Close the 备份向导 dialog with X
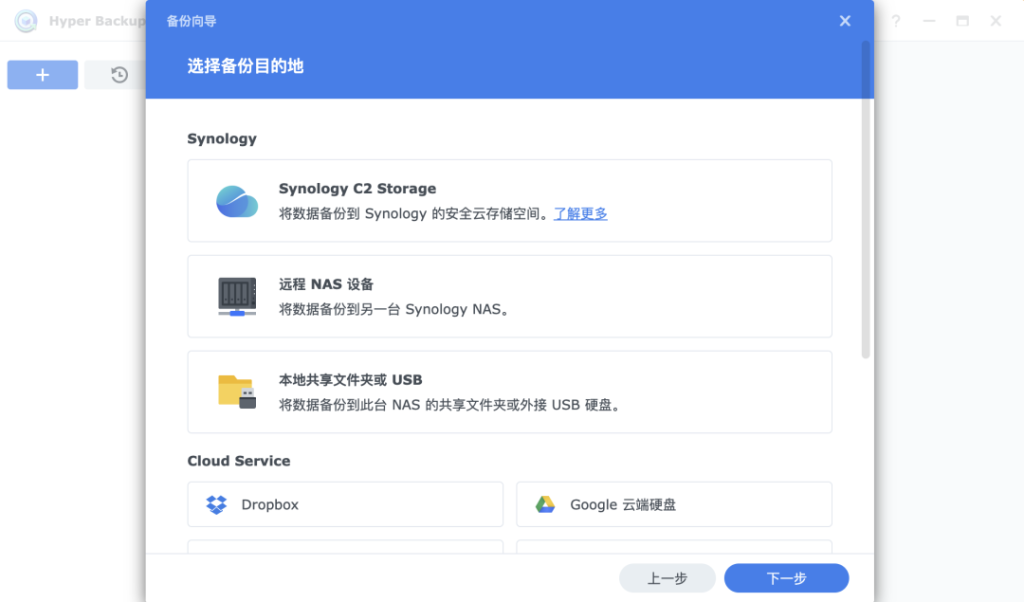This screenshot has height=602, width=1024. [x=845, y=21]
